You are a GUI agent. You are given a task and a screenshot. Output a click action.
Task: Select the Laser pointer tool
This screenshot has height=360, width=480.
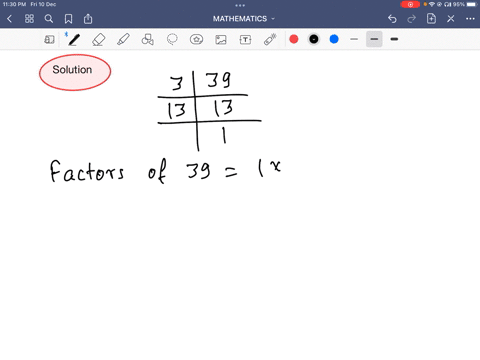[x=270, y=39]
